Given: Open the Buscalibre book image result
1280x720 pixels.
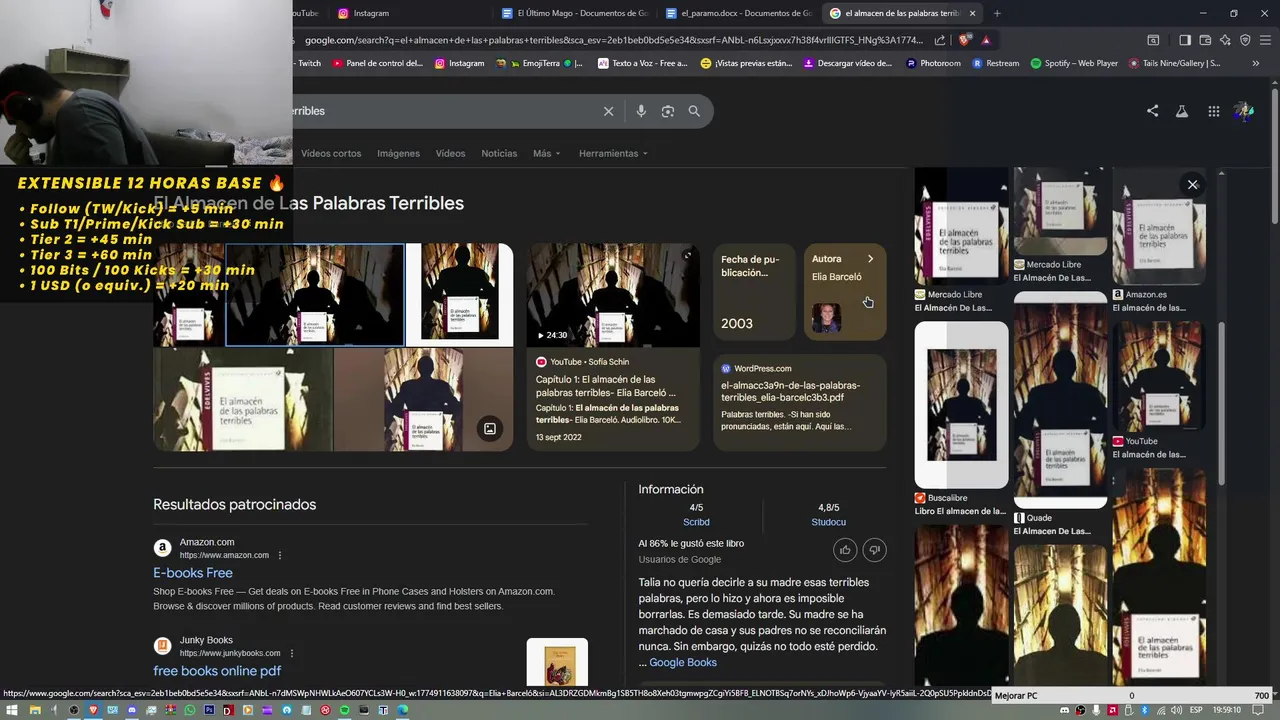Looking at the screenshot, I should pos(961,405).
